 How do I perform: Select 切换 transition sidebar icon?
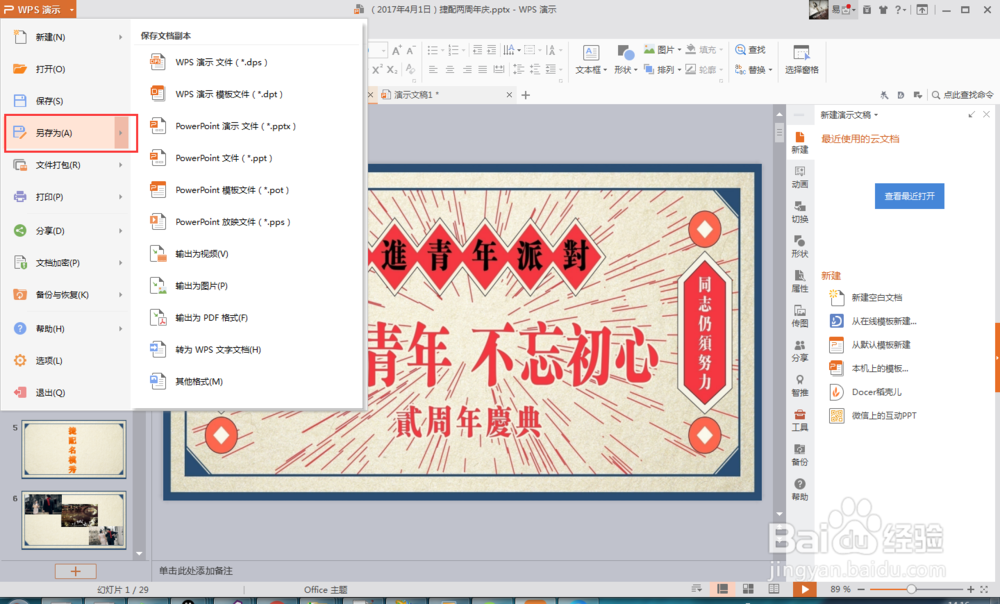pyautogui.click(x=800, y=212)
